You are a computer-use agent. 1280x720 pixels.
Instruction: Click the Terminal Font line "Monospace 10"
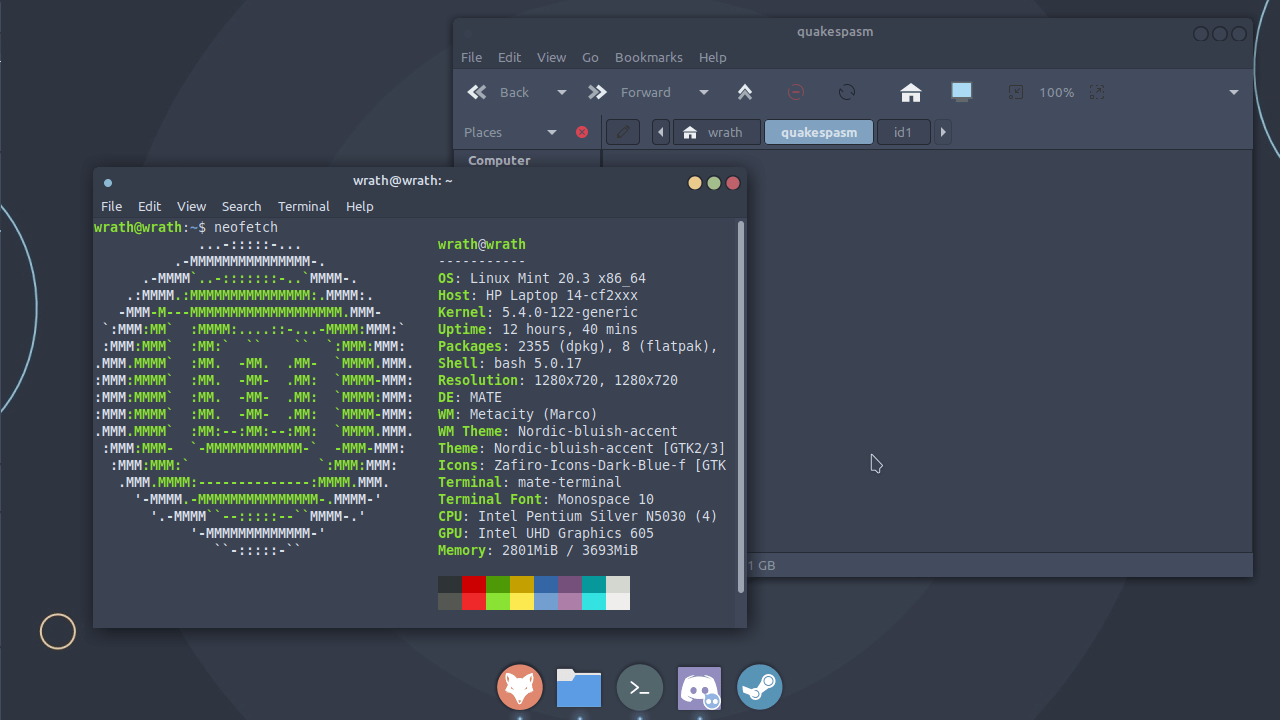[x=606, y=499]
